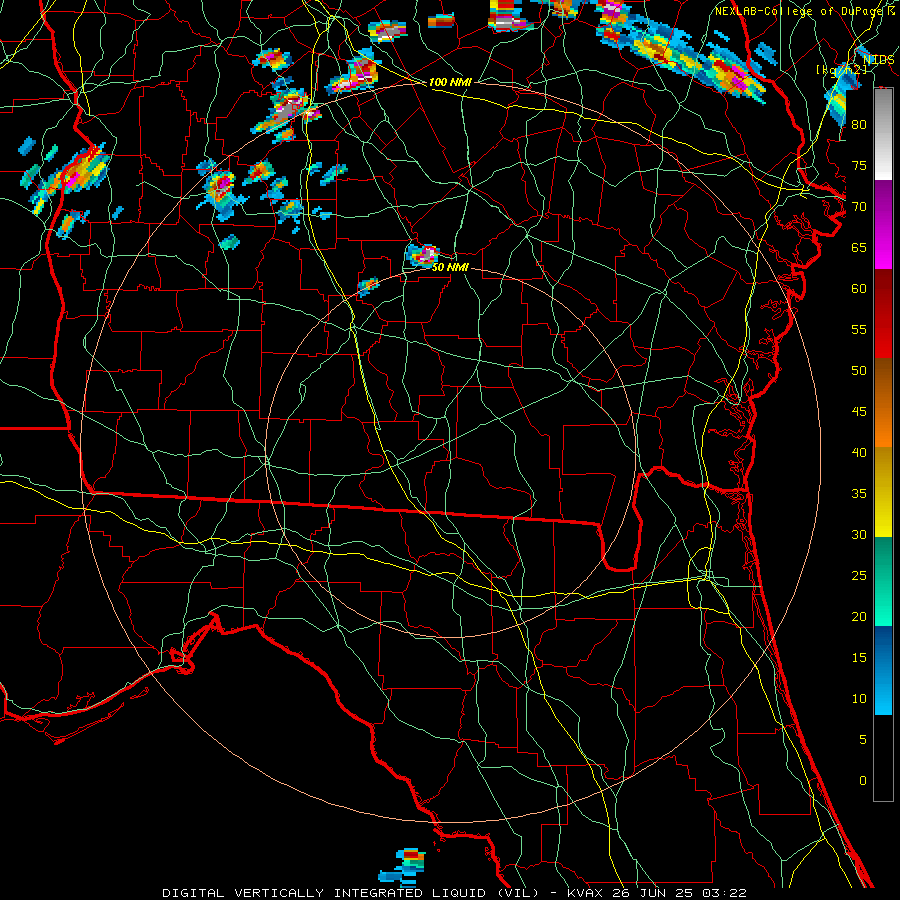Image resolution: width=900 pixels, height=900 pixels.
Task: Pick the magenta-purple segment of the color scale
Action: [883, 224]
